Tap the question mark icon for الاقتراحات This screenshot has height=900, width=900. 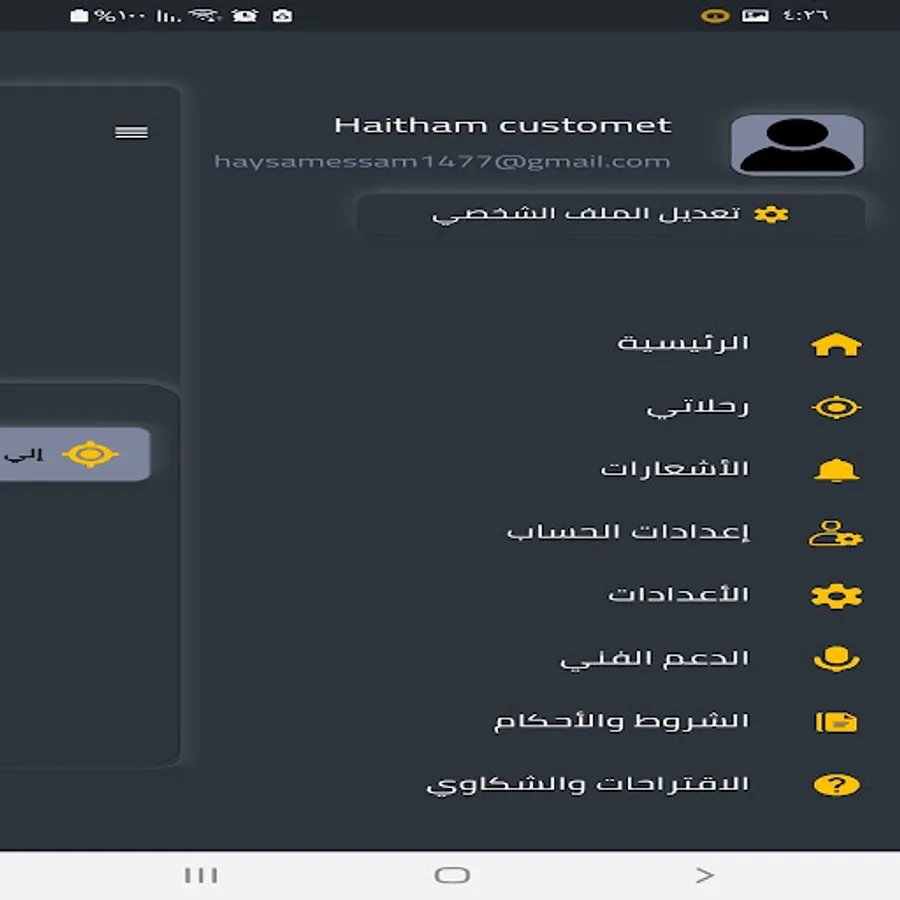(836, 785)
